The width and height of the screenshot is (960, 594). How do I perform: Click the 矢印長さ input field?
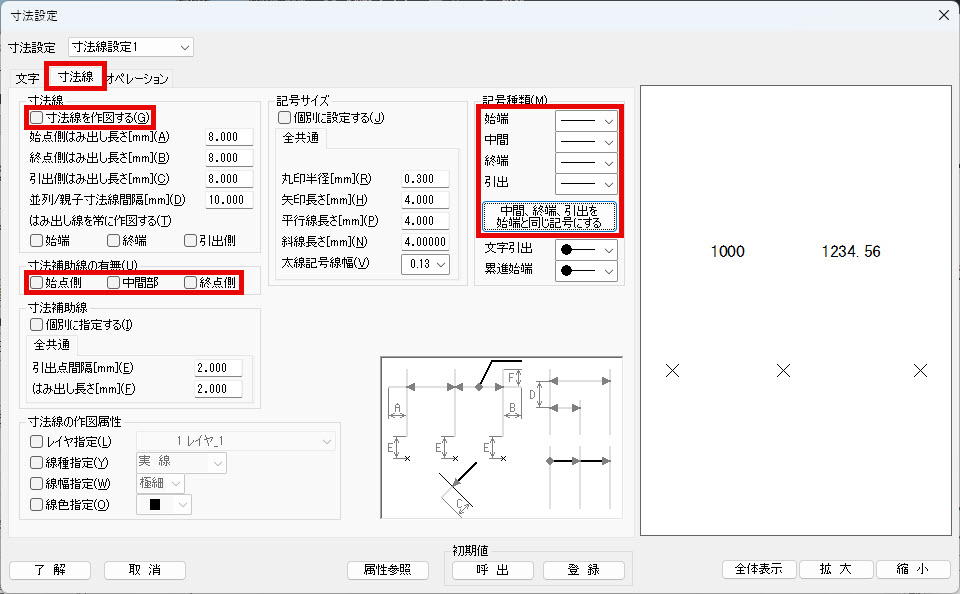coord(425,200)
